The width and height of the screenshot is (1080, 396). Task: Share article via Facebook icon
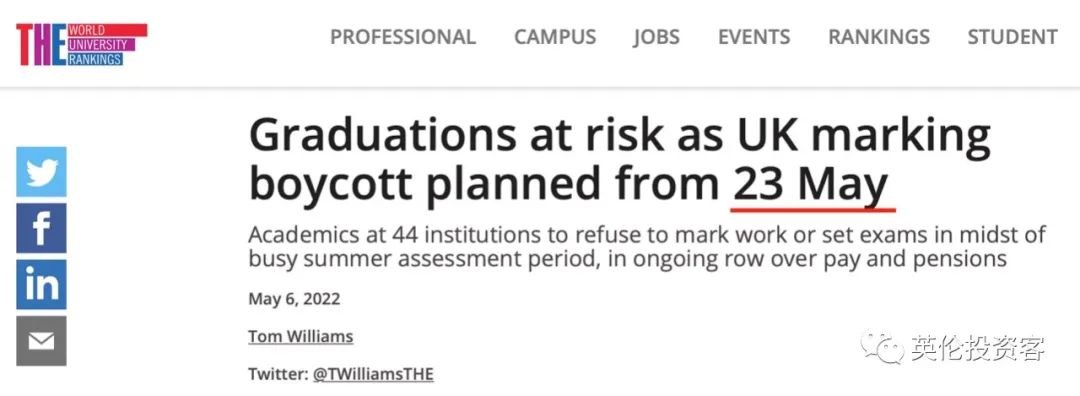coord(41,228)
